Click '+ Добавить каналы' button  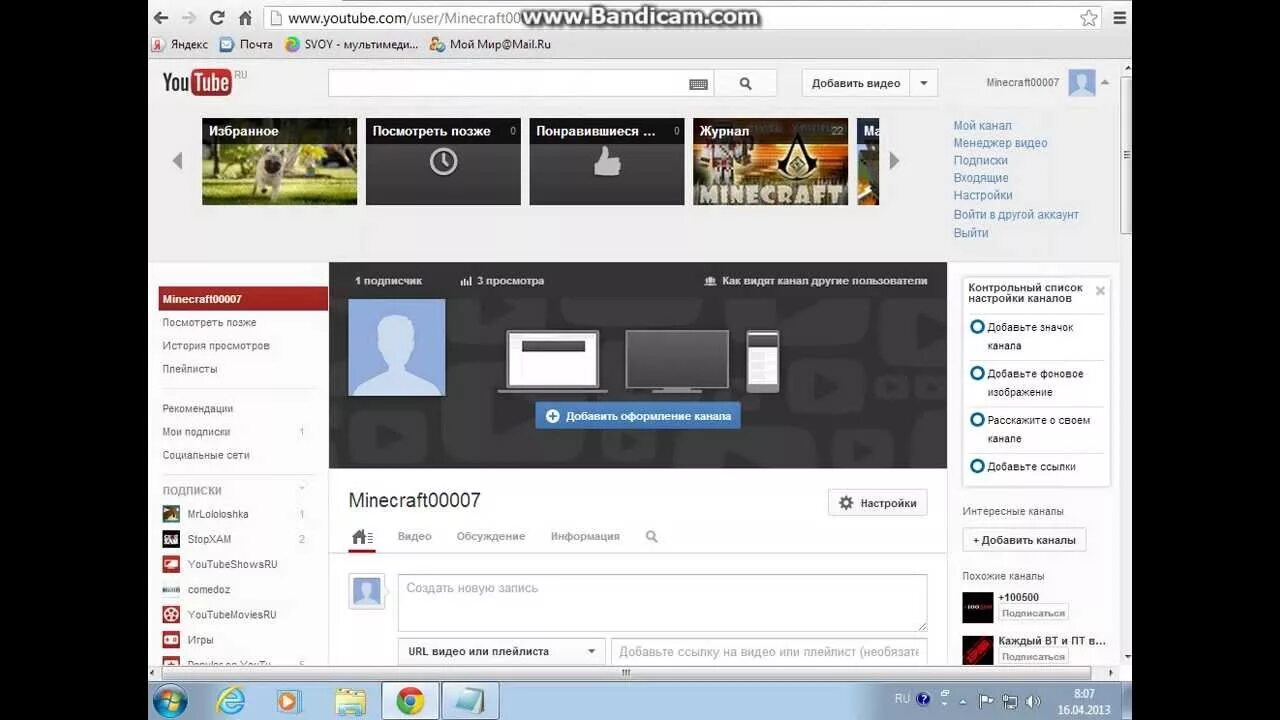click(x=1024, y=540)
